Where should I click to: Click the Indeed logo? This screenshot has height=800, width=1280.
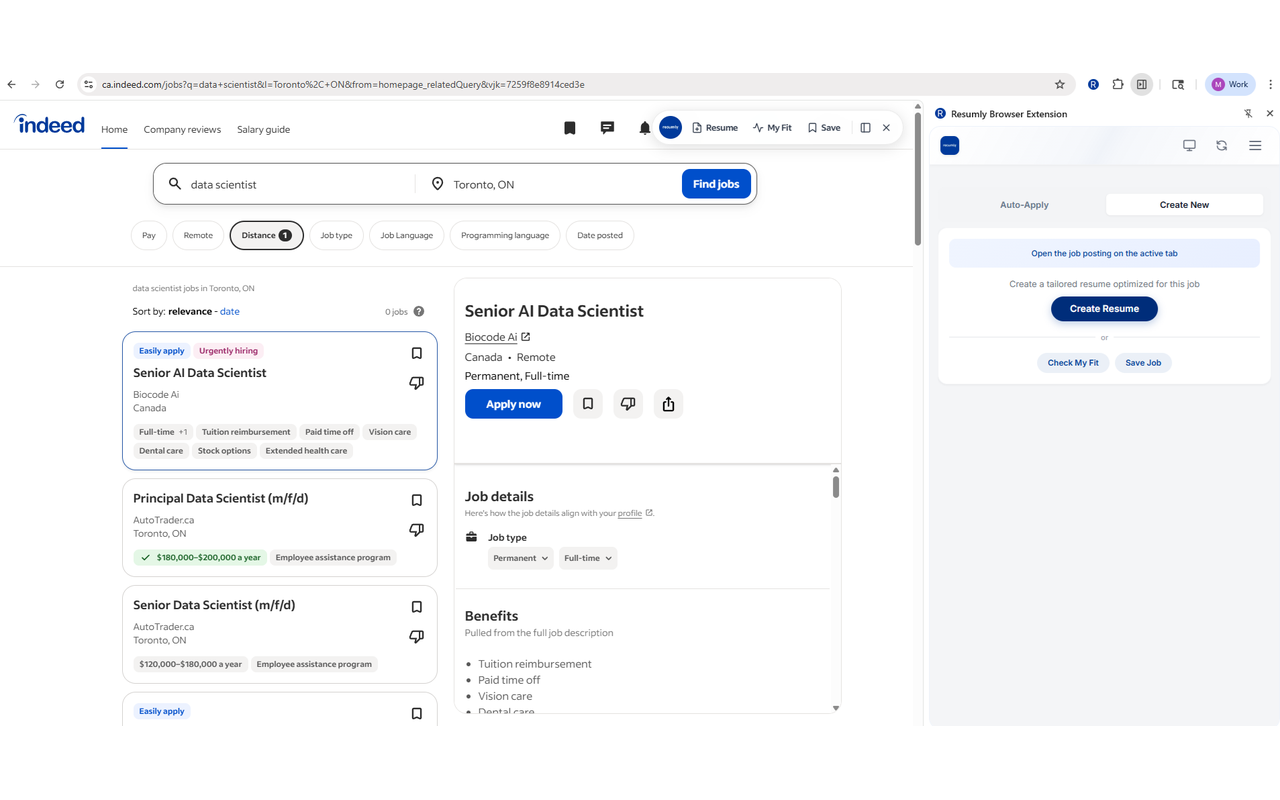coord(49,124)
